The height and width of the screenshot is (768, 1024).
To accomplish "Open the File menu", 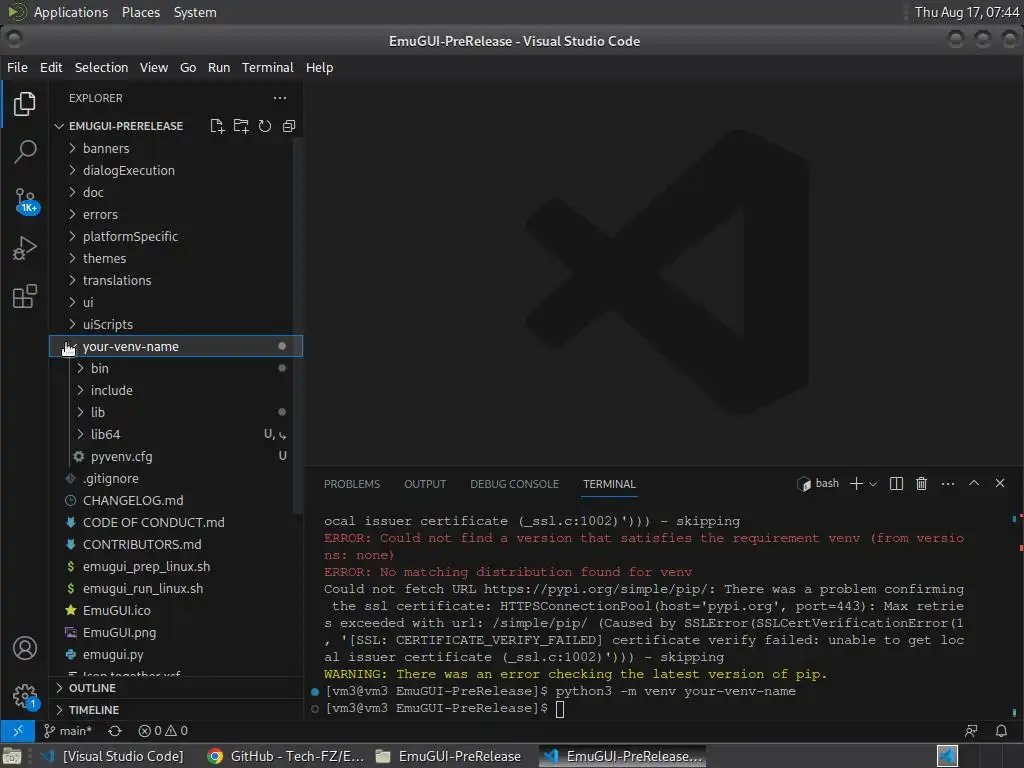I will (17, 67).
